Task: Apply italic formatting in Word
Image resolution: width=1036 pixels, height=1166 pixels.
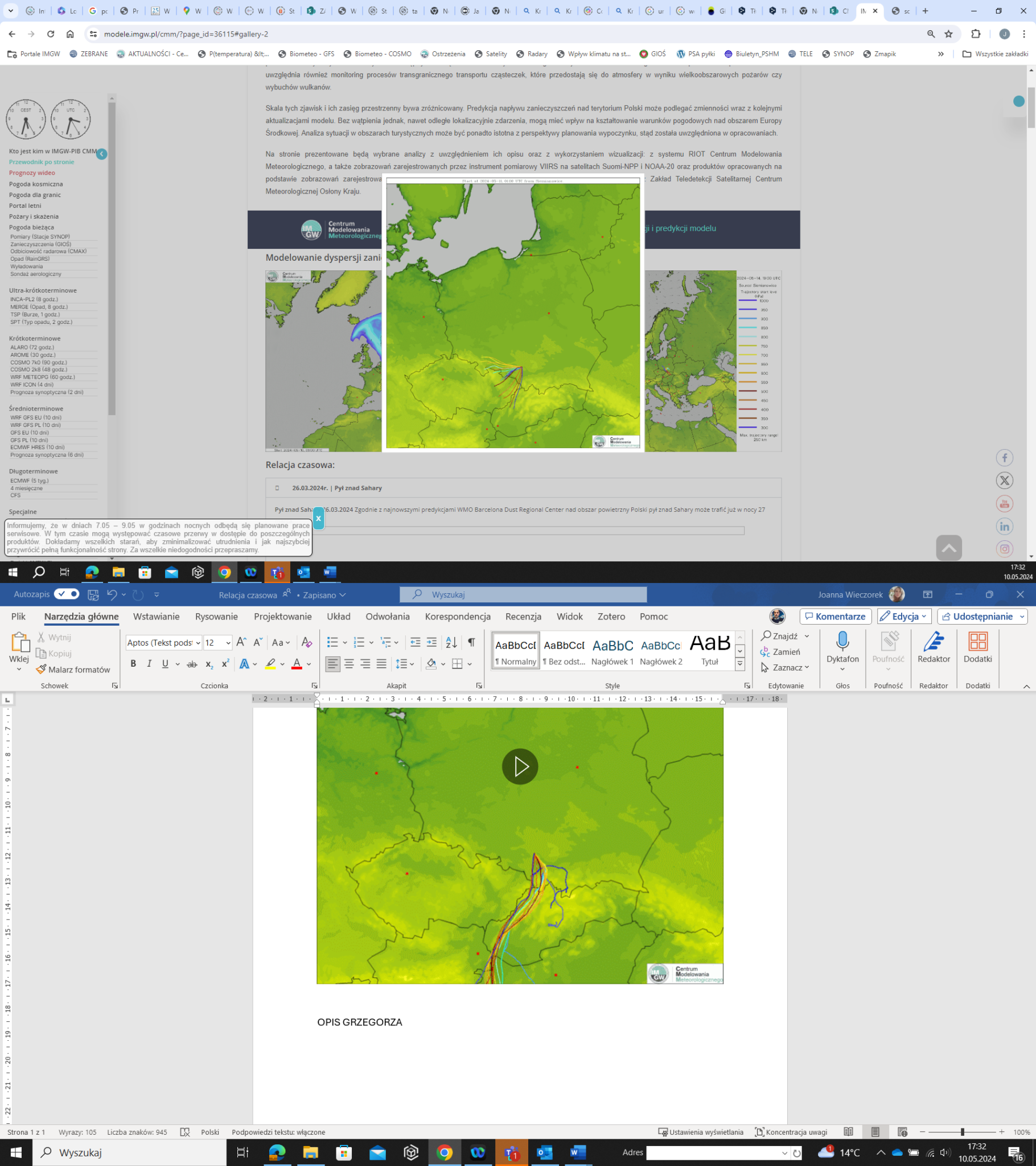Action: point(149,663)
